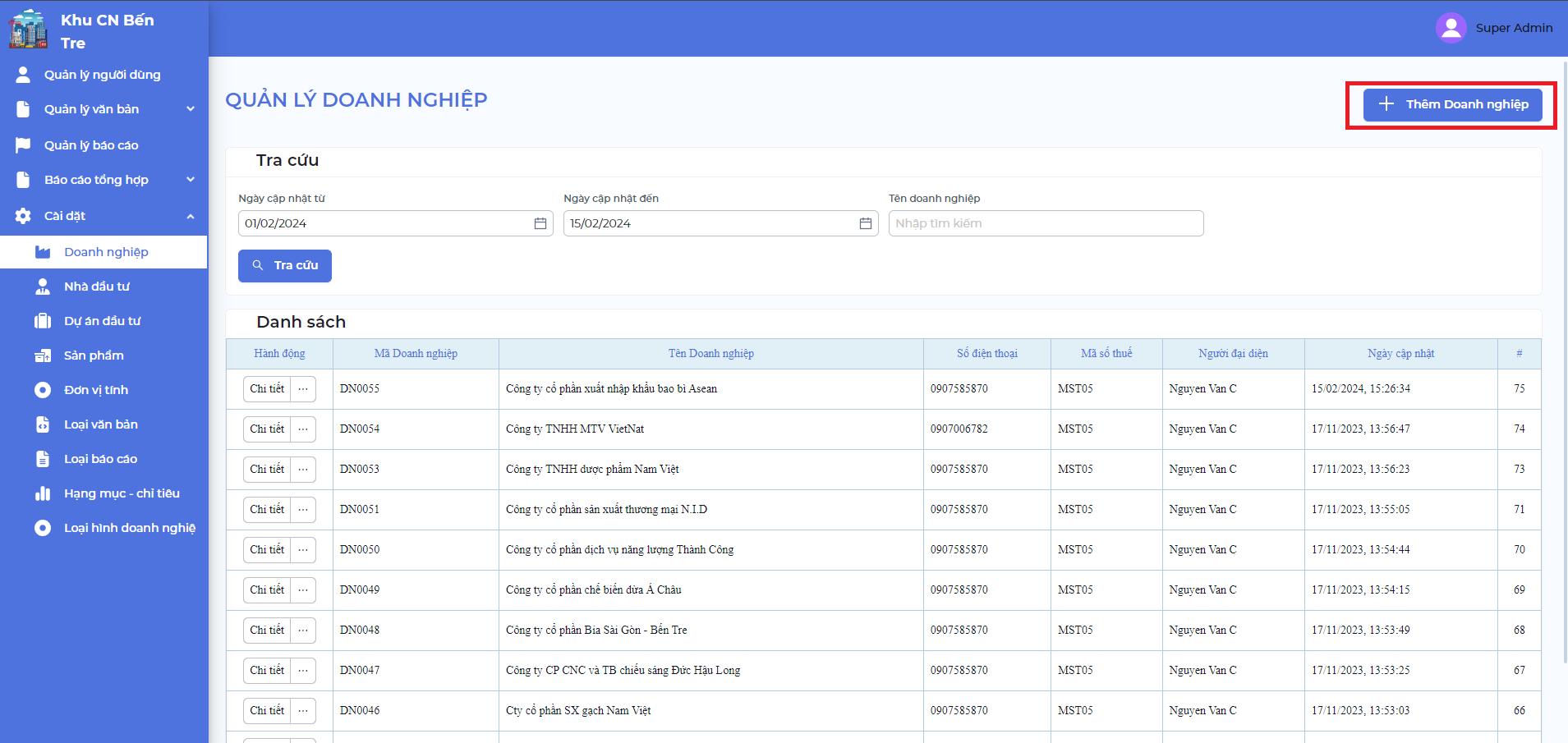Open more-actions ellipsis for DN0050 row
The image size is (1568, 743).
point(303,550)
